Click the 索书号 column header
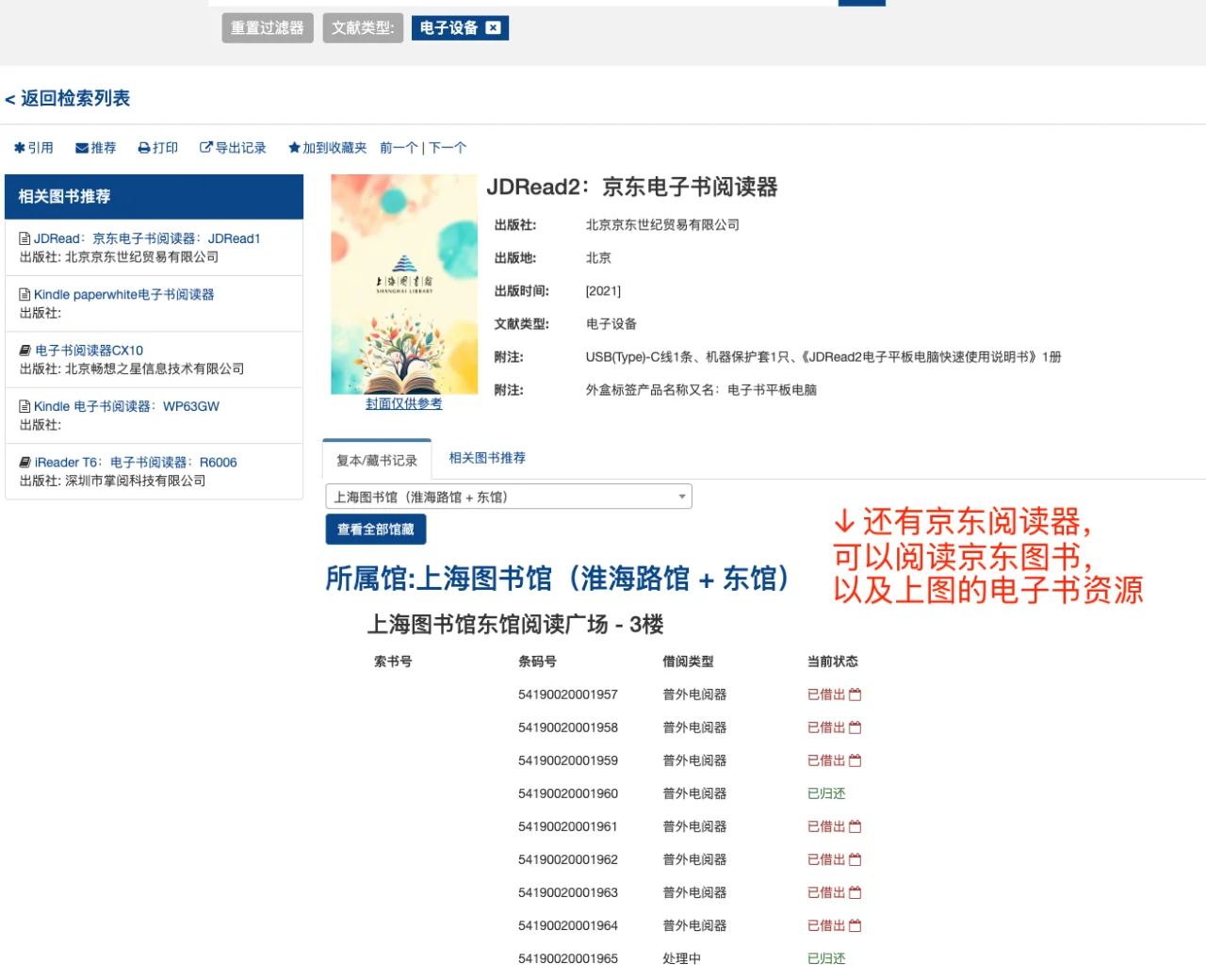Image resolution: width=1206 pixels, height=980 pixels. coord(393,661)
